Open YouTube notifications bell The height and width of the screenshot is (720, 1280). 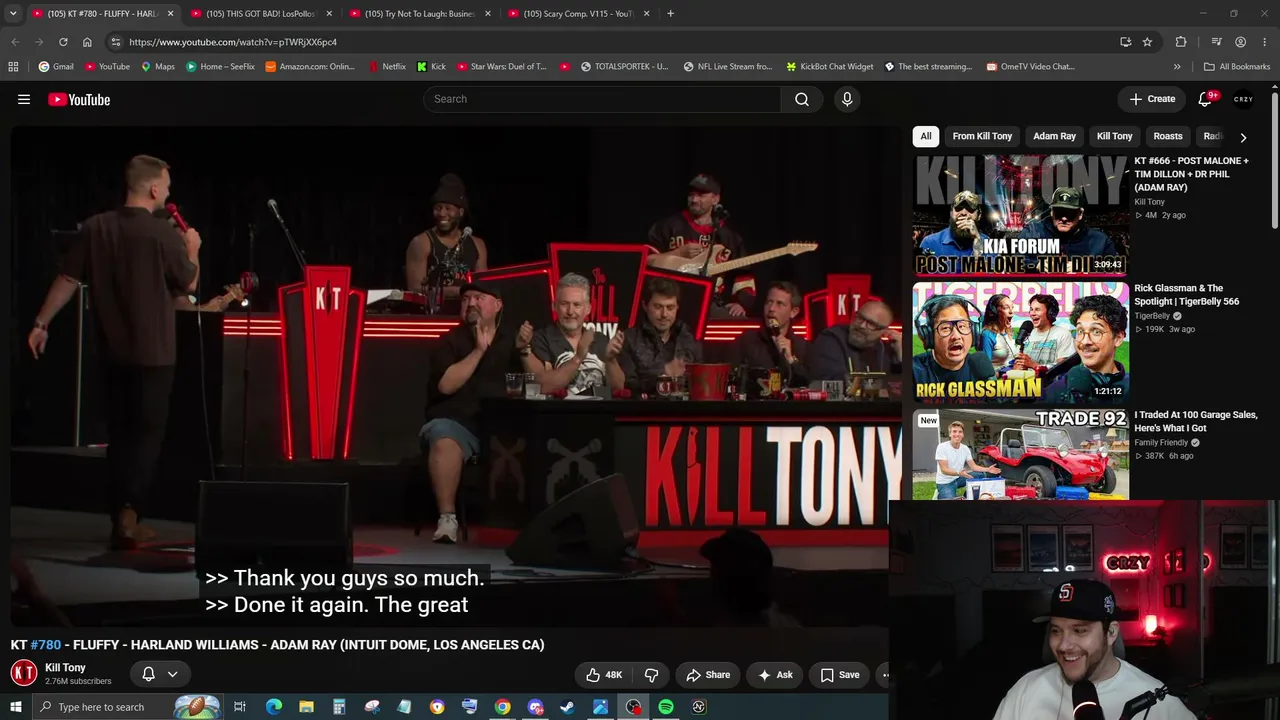(x=1206, y=99)
